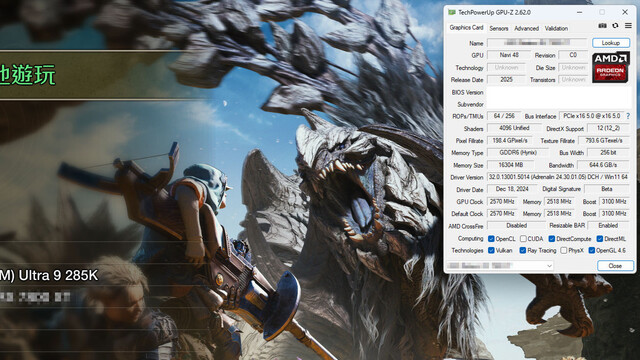This screenshot has height=360, width=640.
Task: Open the graphics card selection dropdown
Action: tap(500, 266)
